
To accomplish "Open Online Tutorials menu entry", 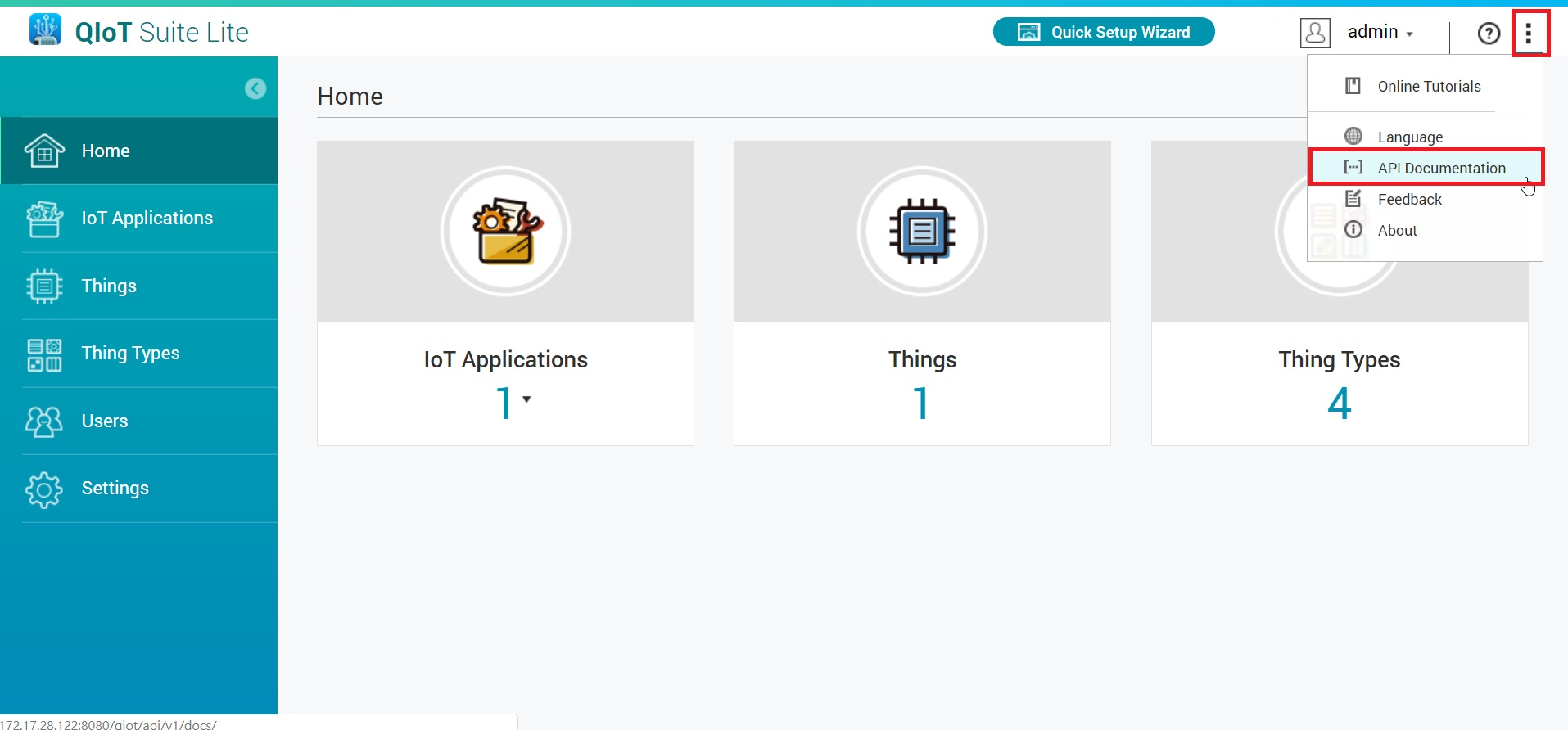I will [1428, 87].
